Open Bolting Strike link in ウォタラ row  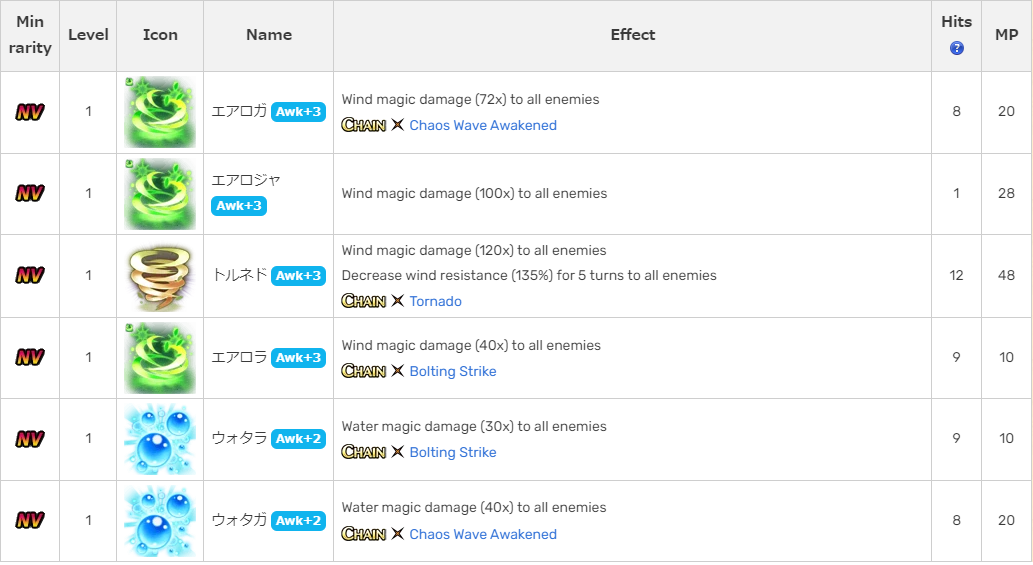pyautogui.click(x=453, y=452)
